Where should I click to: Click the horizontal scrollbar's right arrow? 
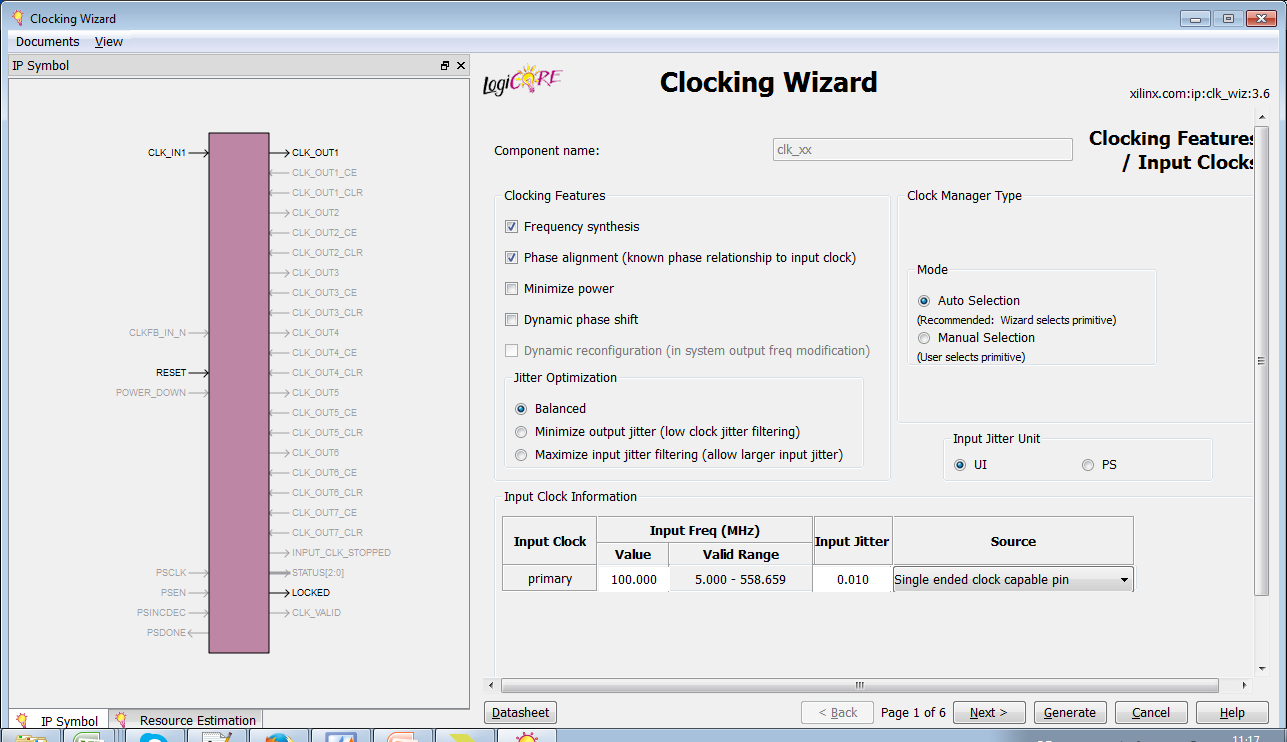point(1244,686)
